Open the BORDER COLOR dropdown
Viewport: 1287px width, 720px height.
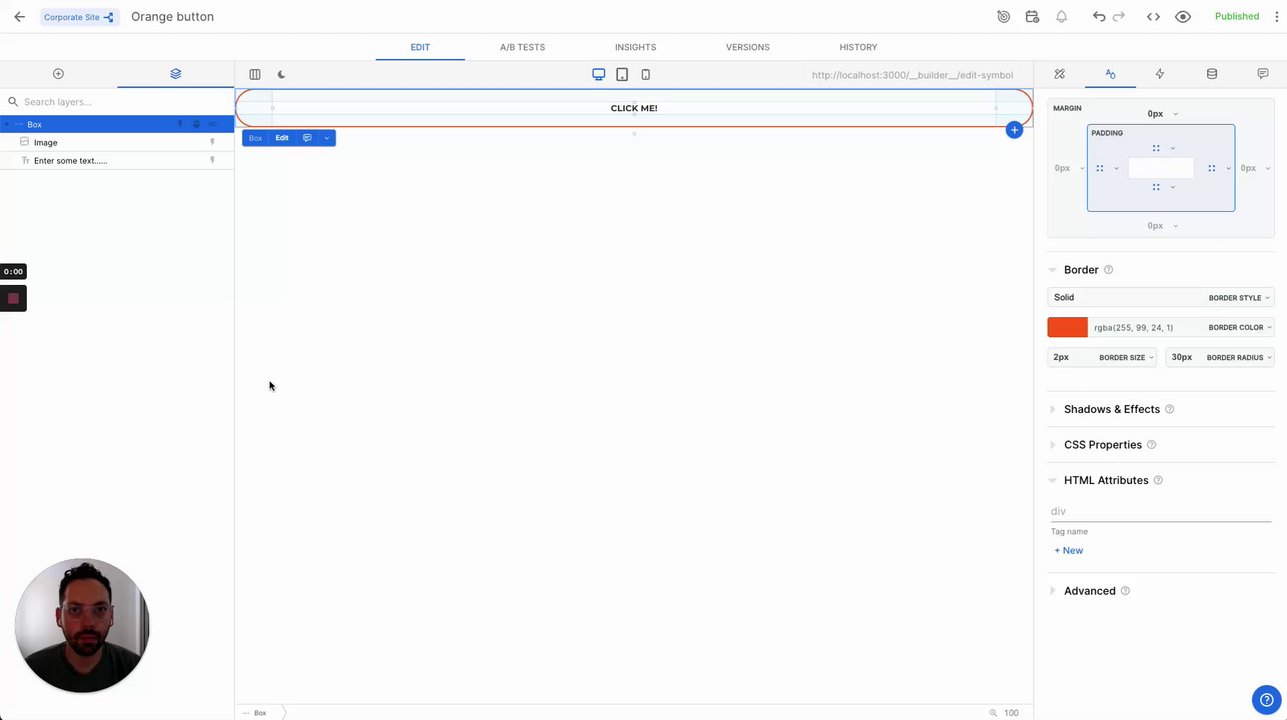pos(1240,327)
